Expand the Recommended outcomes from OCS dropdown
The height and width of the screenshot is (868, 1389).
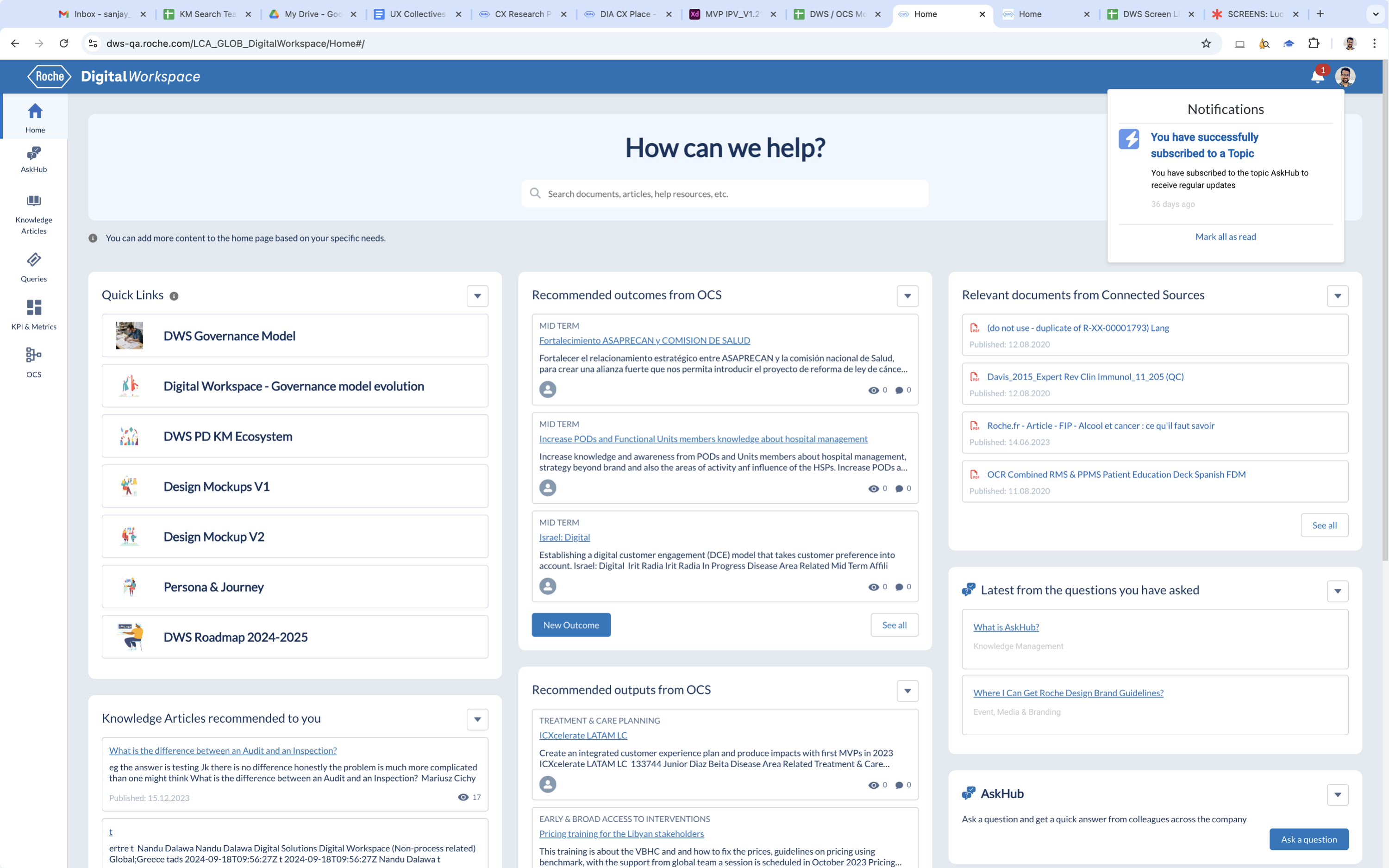click(907, 296)
